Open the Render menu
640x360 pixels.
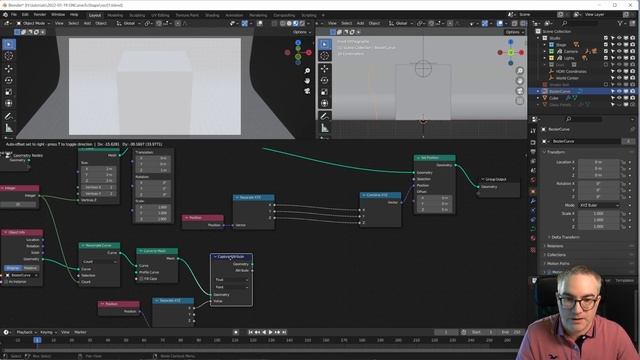pos(40,15)
